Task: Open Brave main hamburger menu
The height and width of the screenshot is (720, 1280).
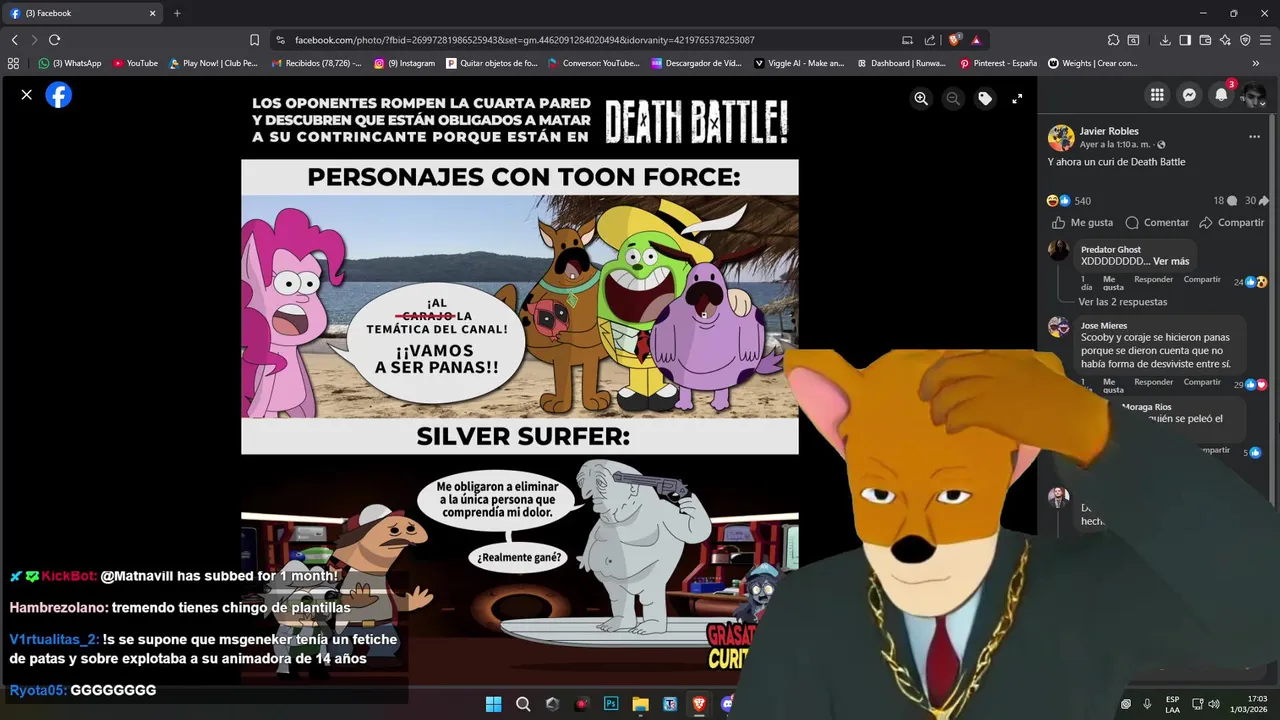Action: click(x=1266, y=40)
